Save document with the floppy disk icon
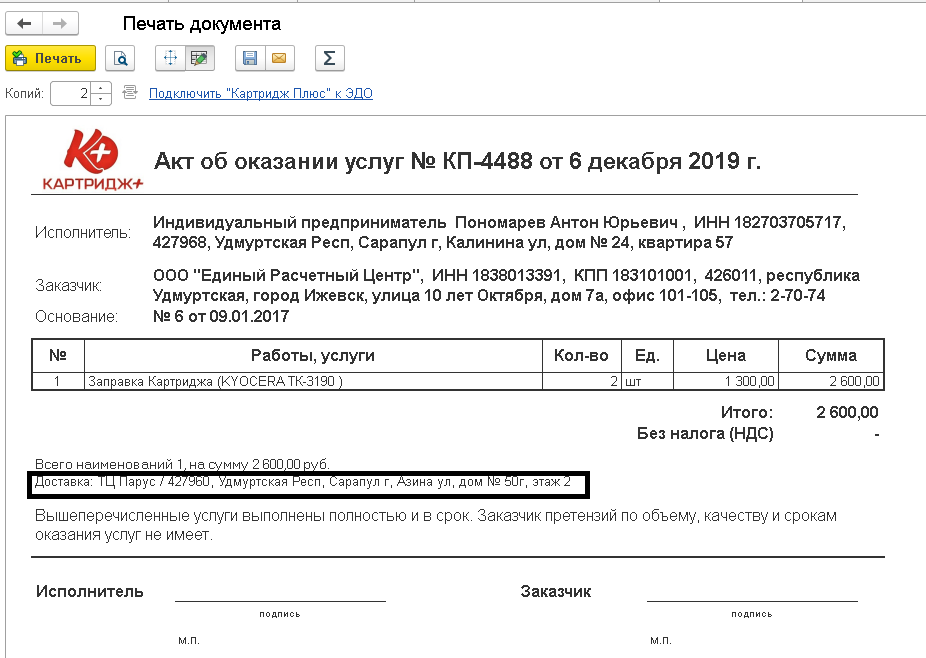 pos(250,59)
